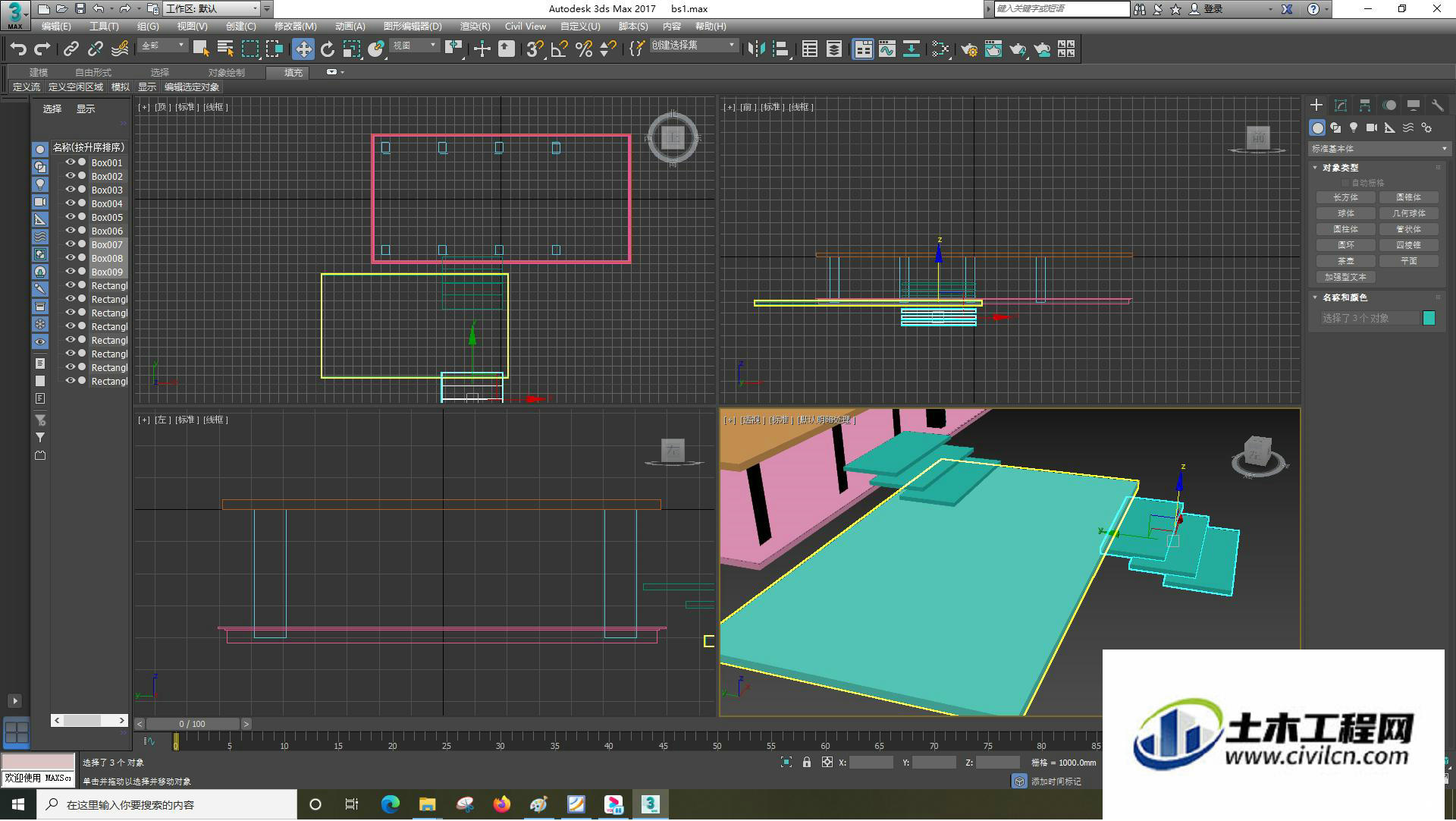
Task: Open the 修改器(M) menu
Action: tap(295, 26)
